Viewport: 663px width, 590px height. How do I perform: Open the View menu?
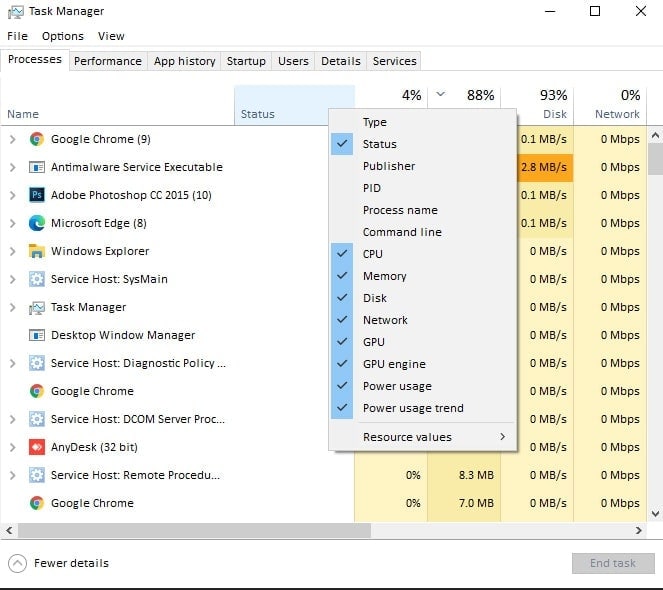[x=111, y=36]
